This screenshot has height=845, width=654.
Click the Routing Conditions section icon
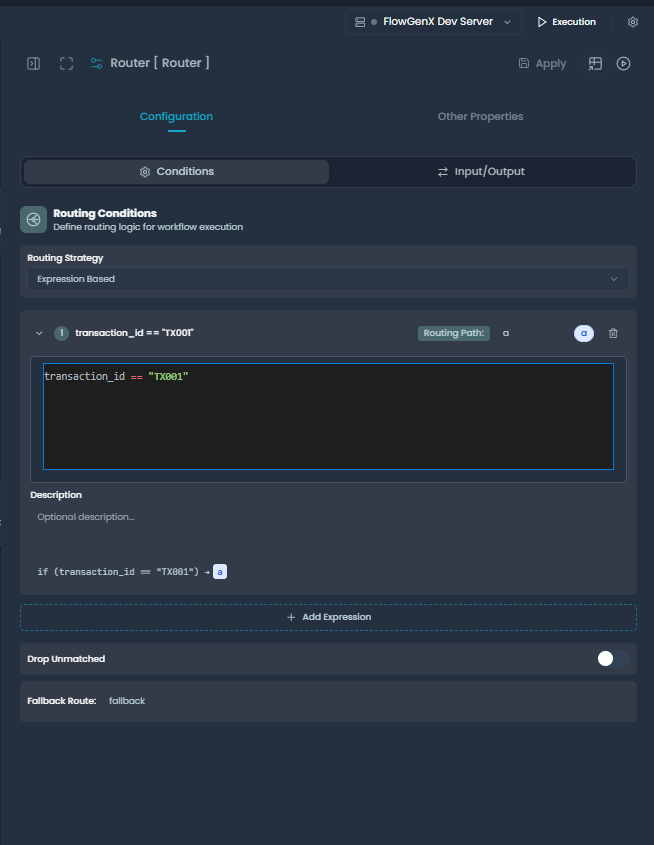click(x=34, y=219)
